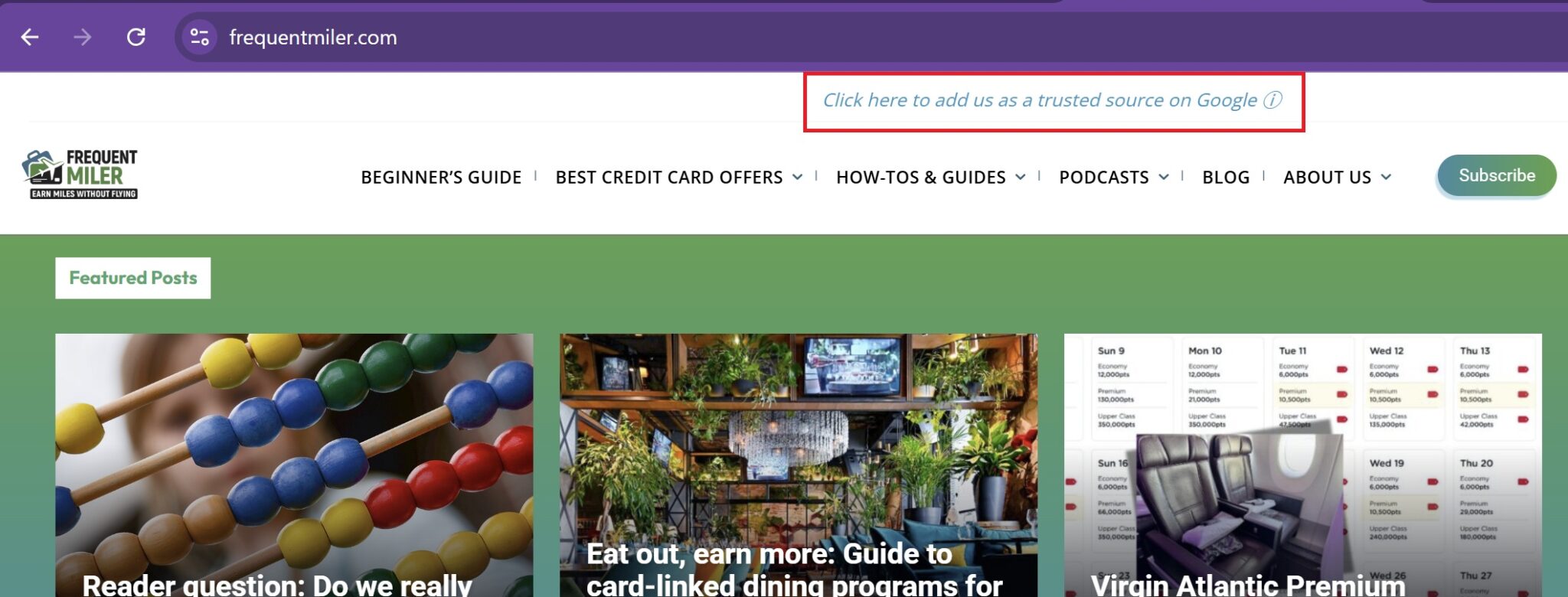Click frequentmiler.com address bar

pyautogui.click(x=313, y=37)
